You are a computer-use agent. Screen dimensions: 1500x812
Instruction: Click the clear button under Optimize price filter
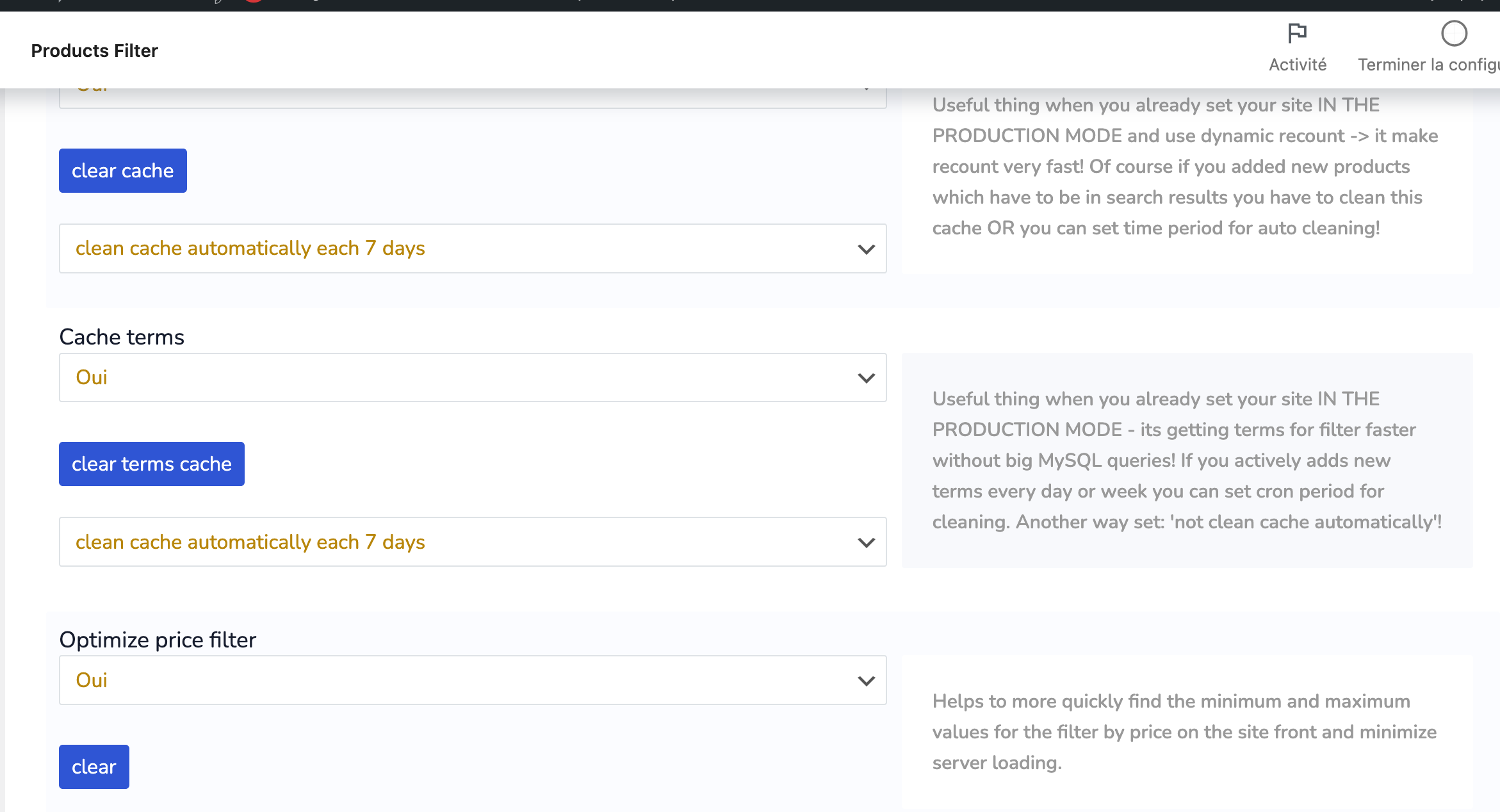click(x=94, y=767)
